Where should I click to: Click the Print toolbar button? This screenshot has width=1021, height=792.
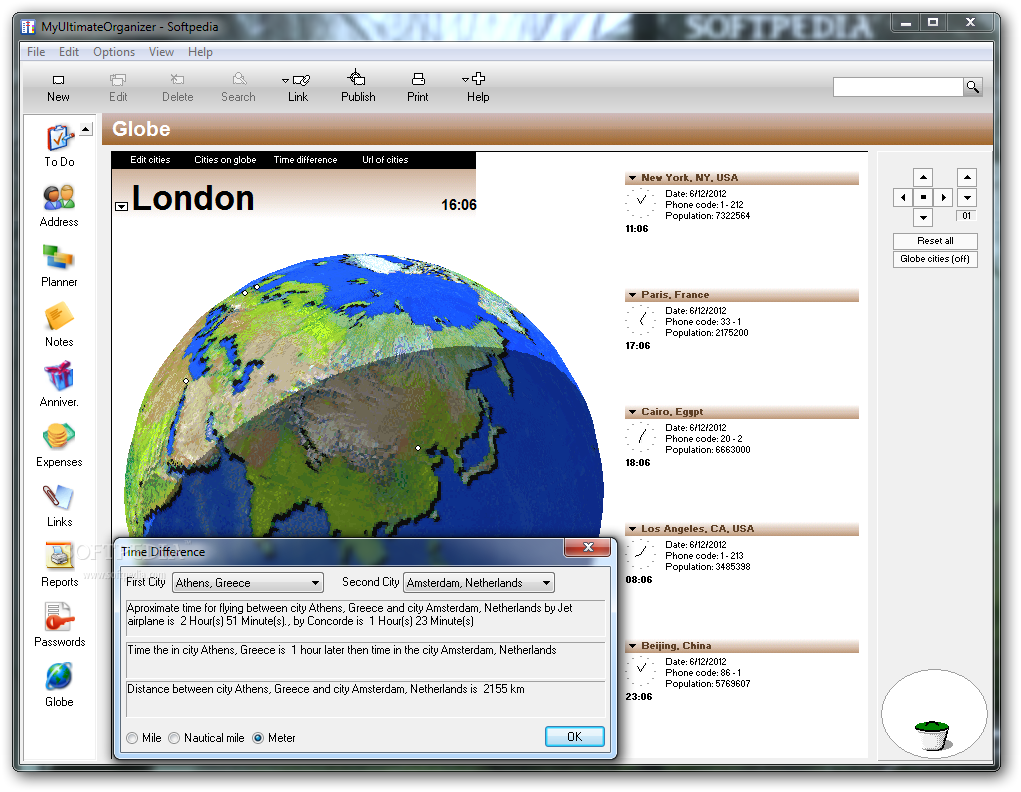[x=417, y=88]
